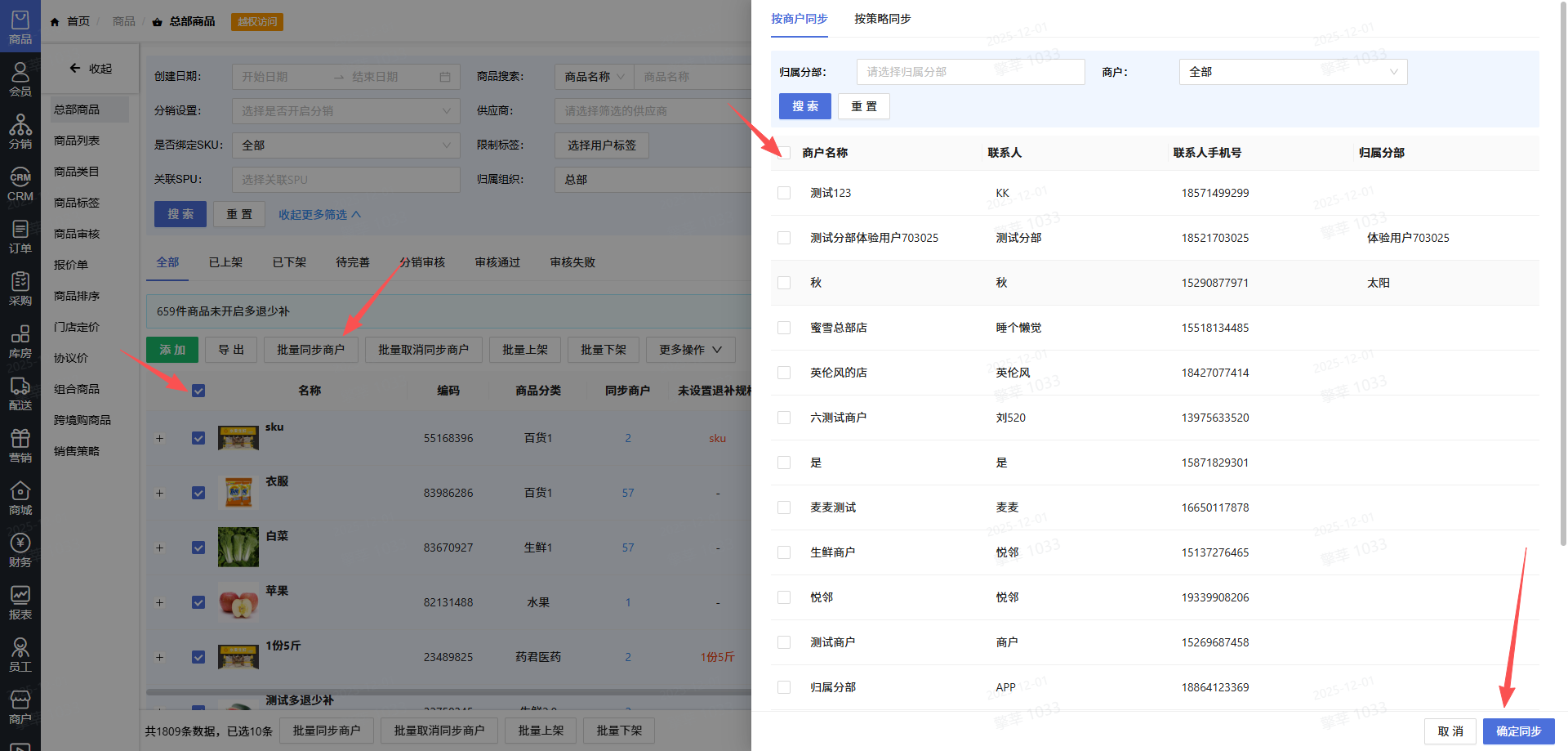Switch to the 按策略同步 tab
Screen dimensions: 1568x751
(x=882, y=19)
